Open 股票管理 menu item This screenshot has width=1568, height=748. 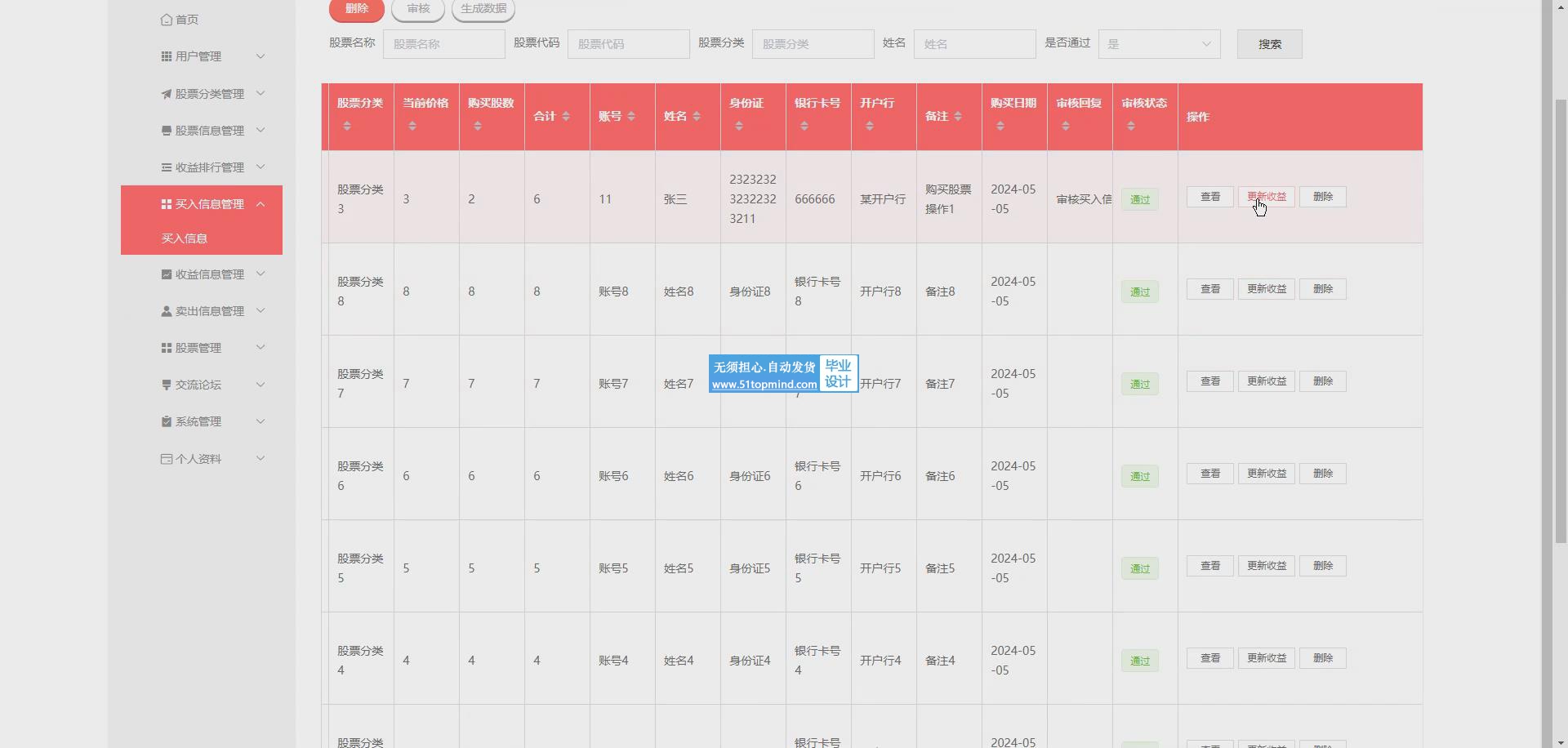pyautogui.click(x=202, y=348)
